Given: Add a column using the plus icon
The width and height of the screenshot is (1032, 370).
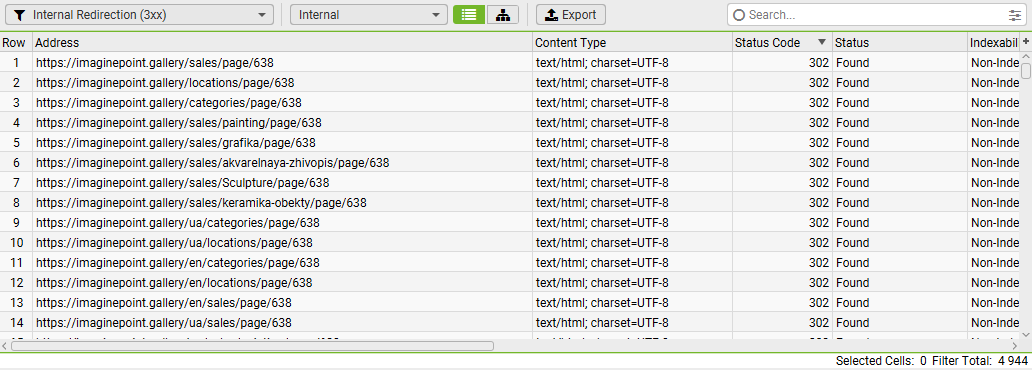Looking at the screenshot, I should click(x=1026, y=41).
